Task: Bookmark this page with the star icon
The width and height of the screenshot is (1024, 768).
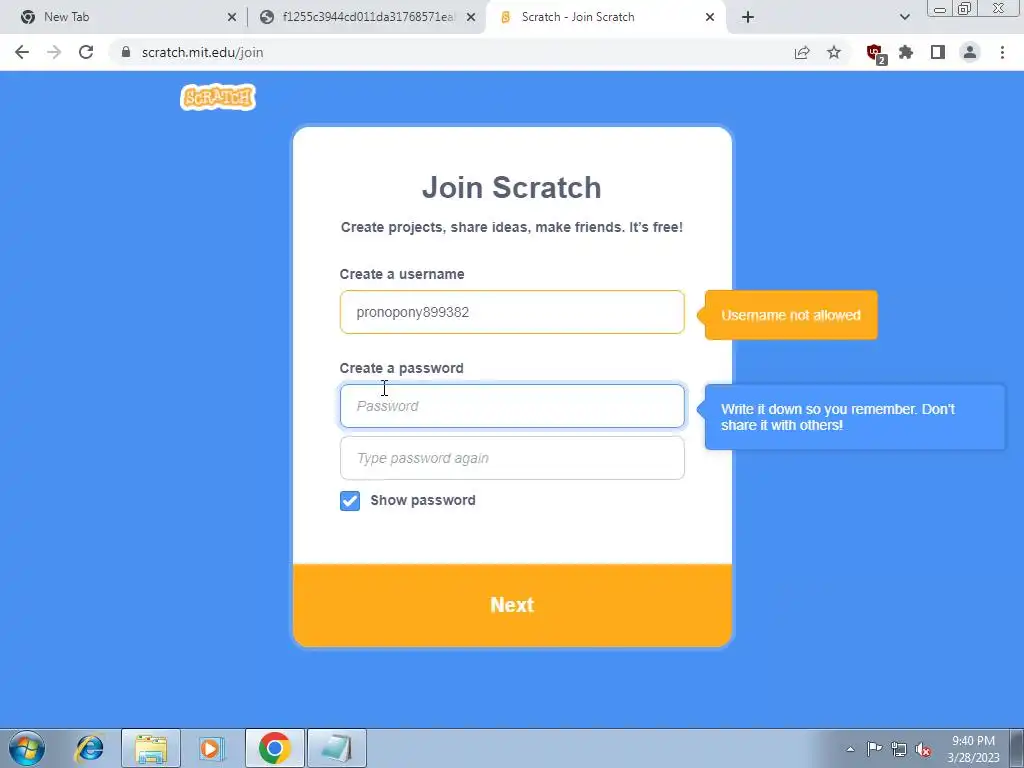Action: click(834, 52)
